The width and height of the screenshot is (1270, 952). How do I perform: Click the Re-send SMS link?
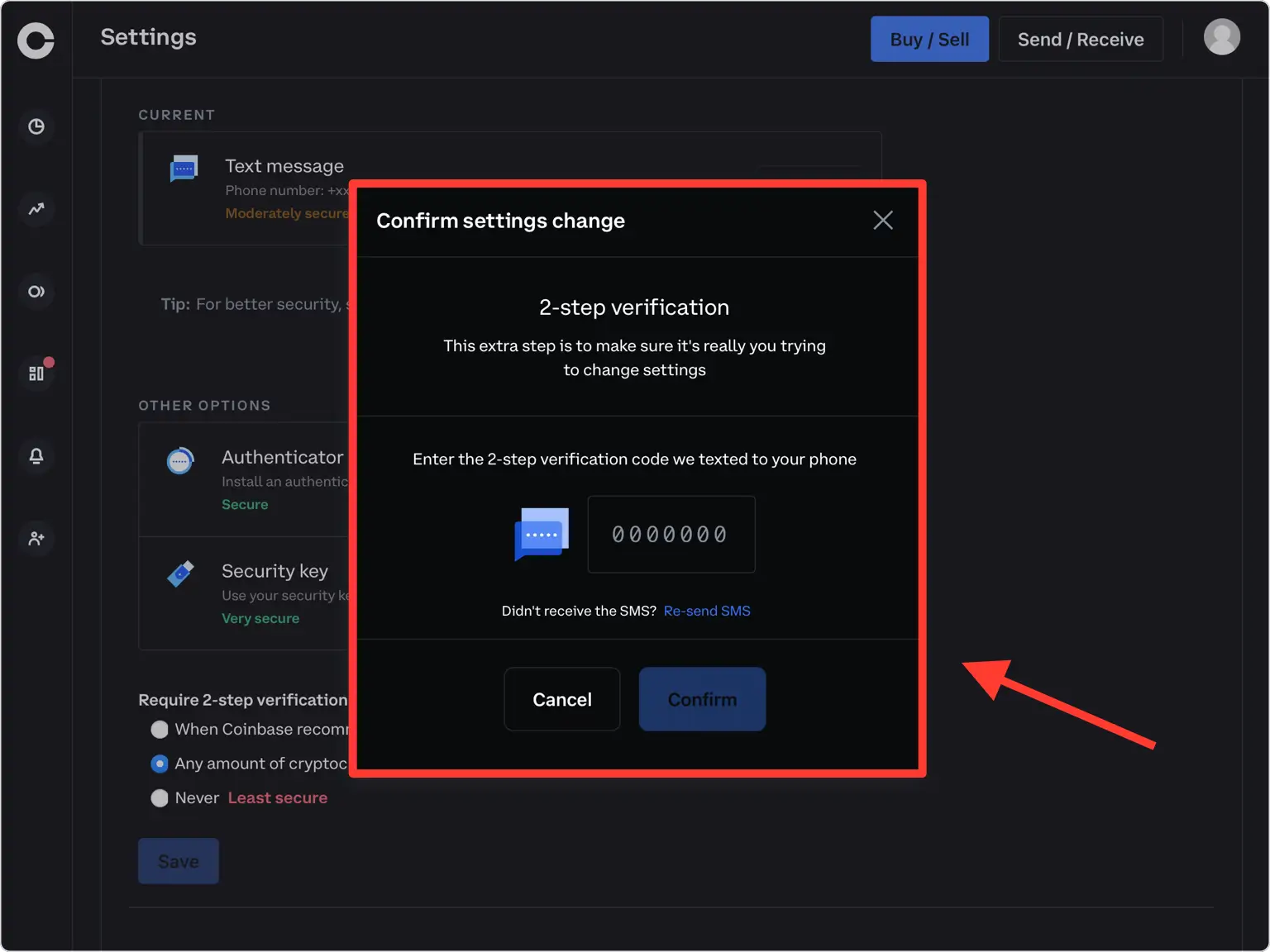click(x=707, y=611)
